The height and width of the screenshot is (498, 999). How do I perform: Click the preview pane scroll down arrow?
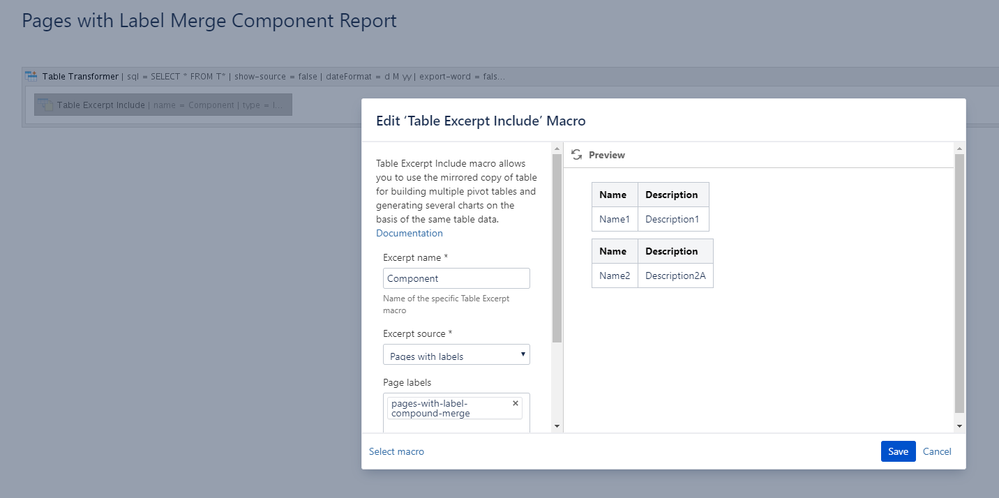pos(959,426)
